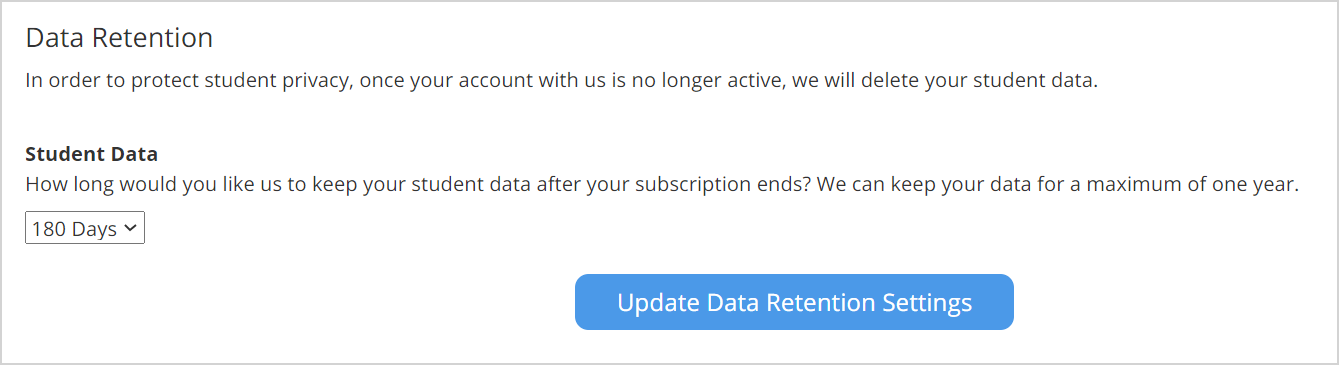
Task: Expand the Student Data duration combo box
Action: (x=85, y=229)
